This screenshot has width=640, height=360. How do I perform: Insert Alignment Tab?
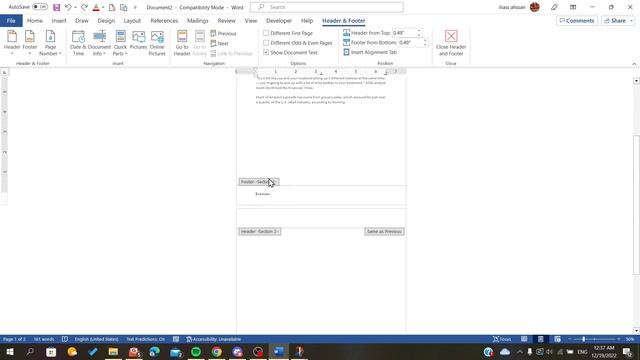tap(370, 52)
